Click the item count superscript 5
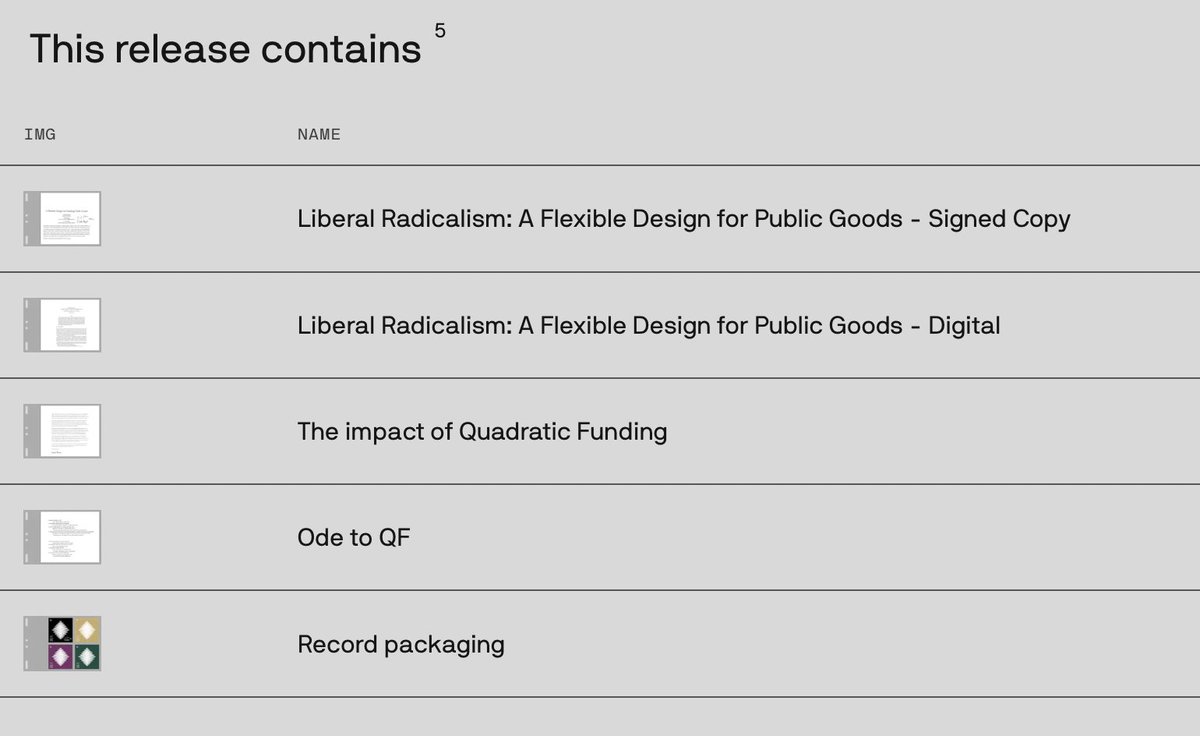 tap(440, 31)
